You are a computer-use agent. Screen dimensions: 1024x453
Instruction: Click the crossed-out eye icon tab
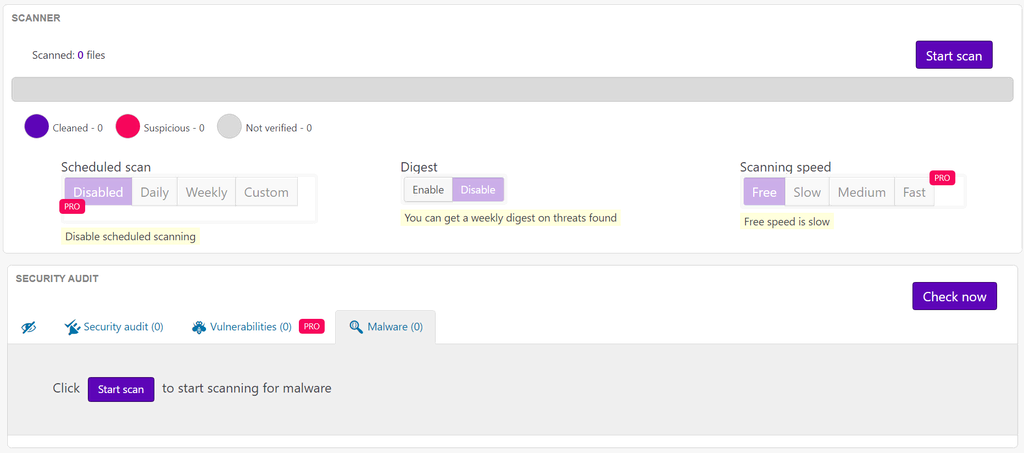click(29, 327)
